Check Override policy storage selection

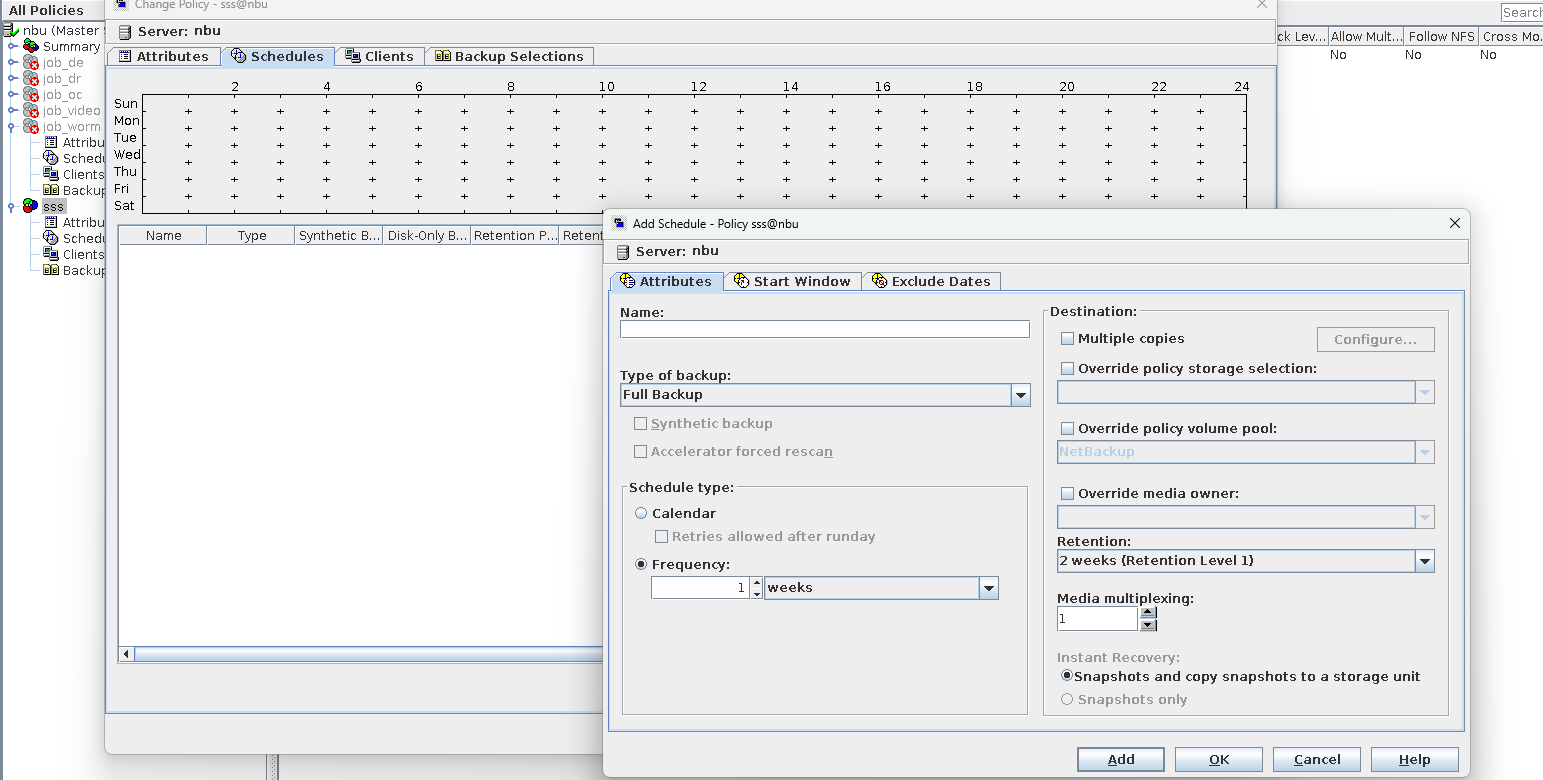point(1067,369)
